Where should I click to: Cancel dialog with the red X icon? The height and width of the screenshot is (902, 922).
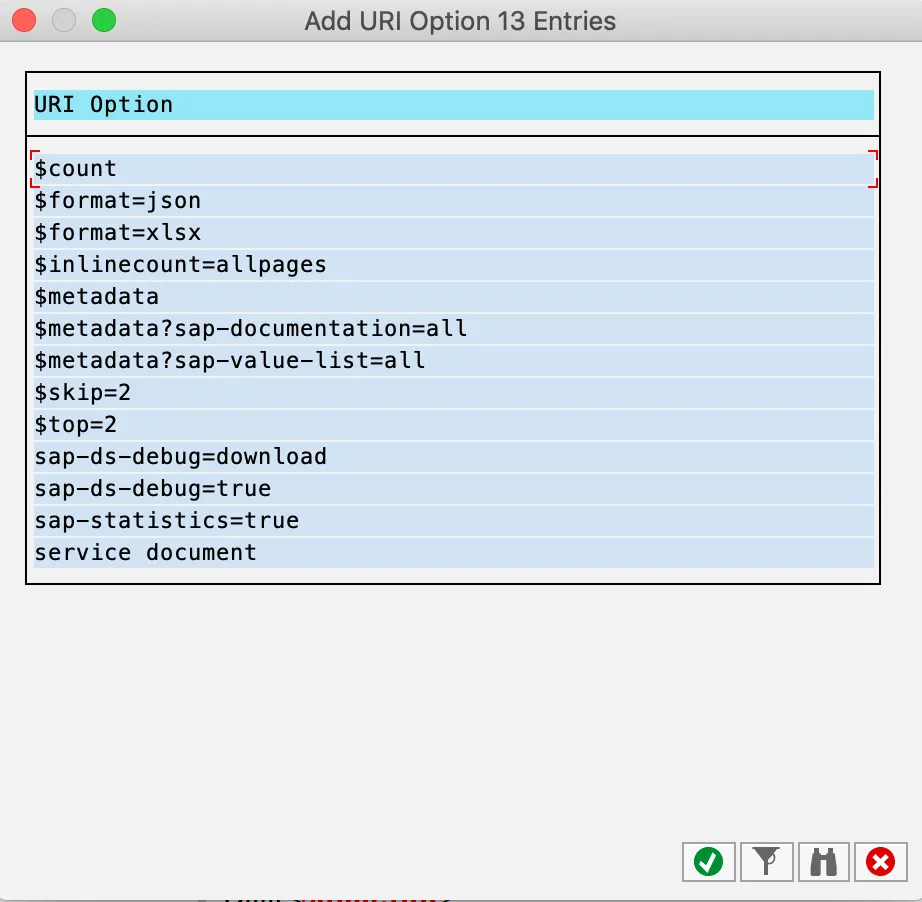881,861
